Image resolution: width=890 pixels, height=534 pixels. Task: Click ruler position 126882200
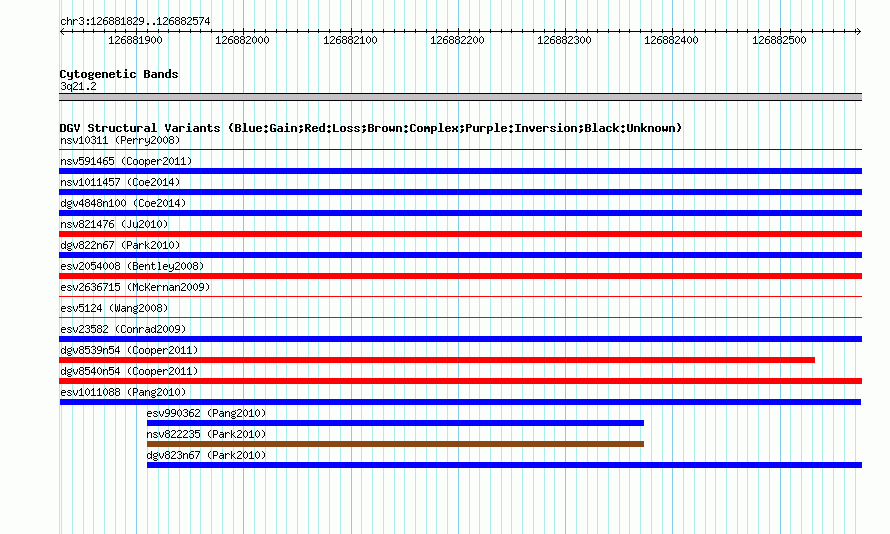pos(457,40)
